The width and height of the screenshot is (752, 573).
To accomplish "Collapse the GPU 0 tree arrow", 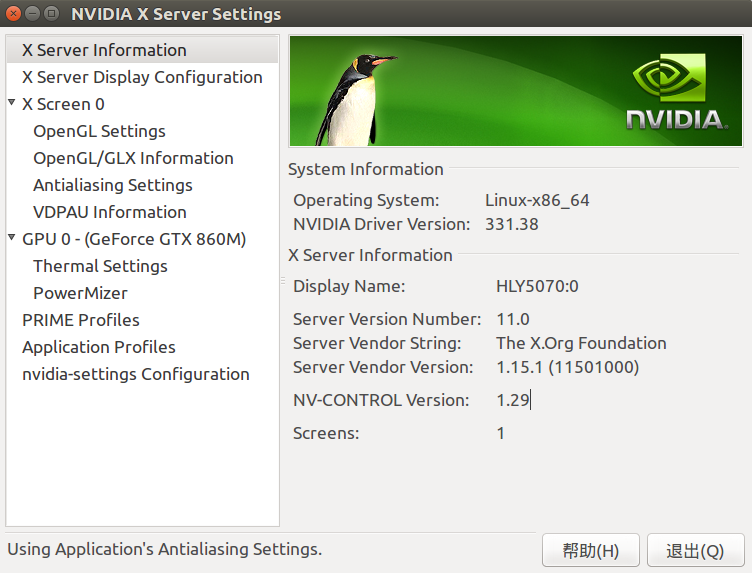I will pos(12,237).
